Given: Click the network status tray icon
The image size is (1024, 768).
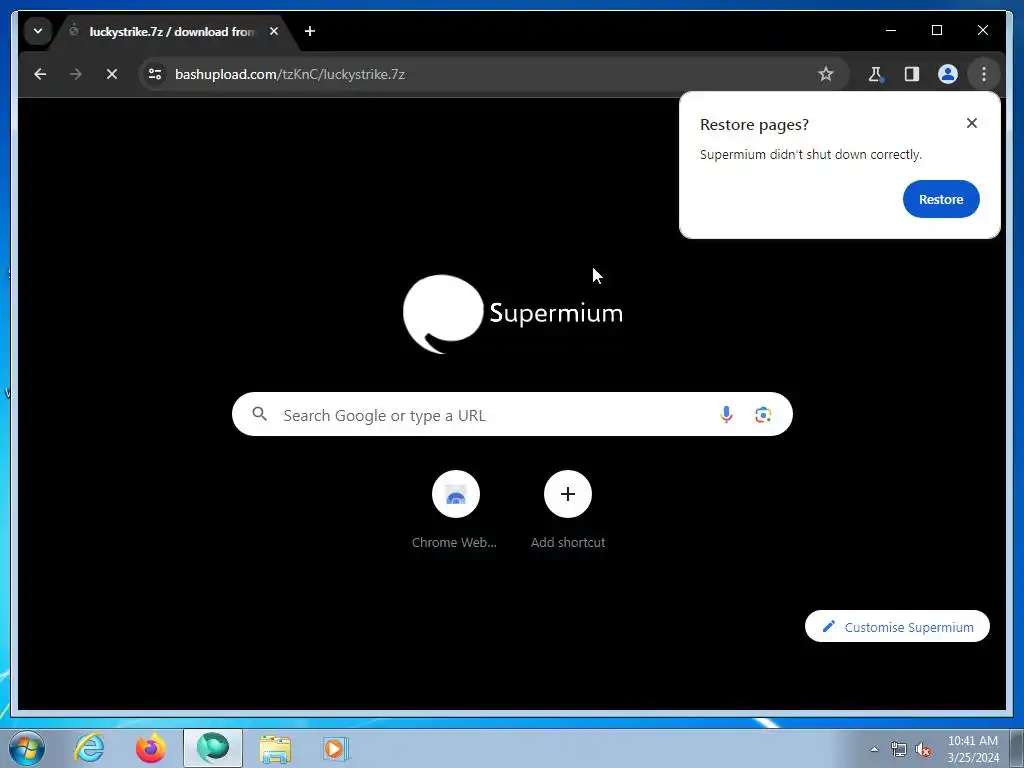Looking at the screenshot, I should [x=899, y=749].
